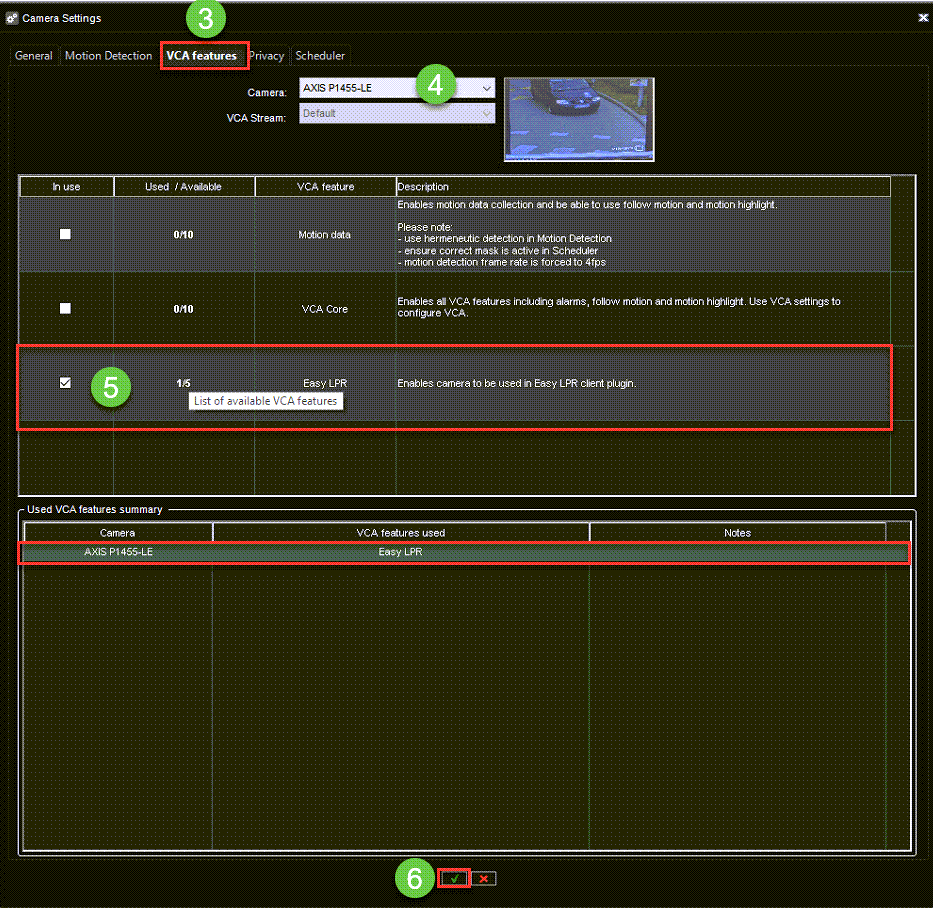
Task: Click the VCA features used column header
Action: (400, 532)
